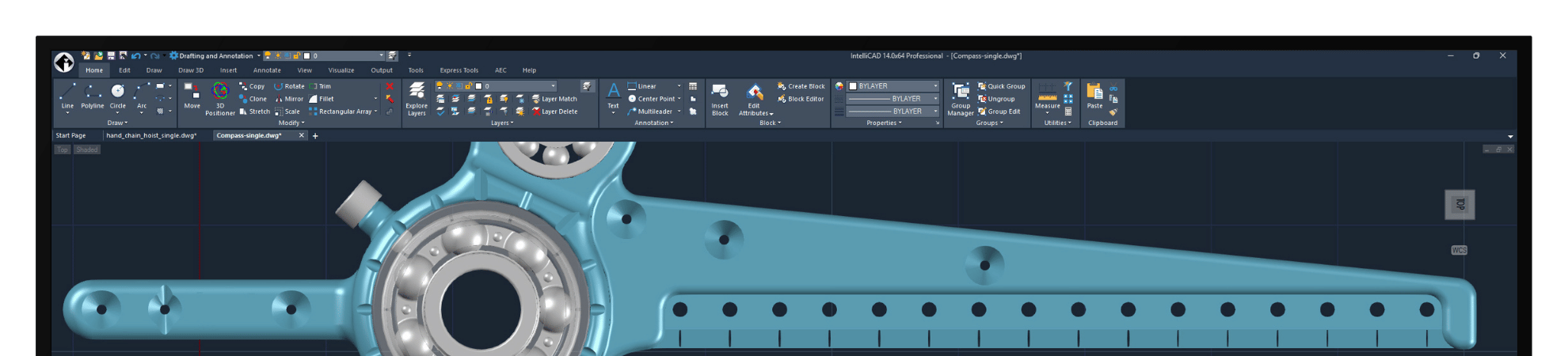The image size is (1568, 356).
Task: Click Quick Group
Action: [x=1002, y=86]
